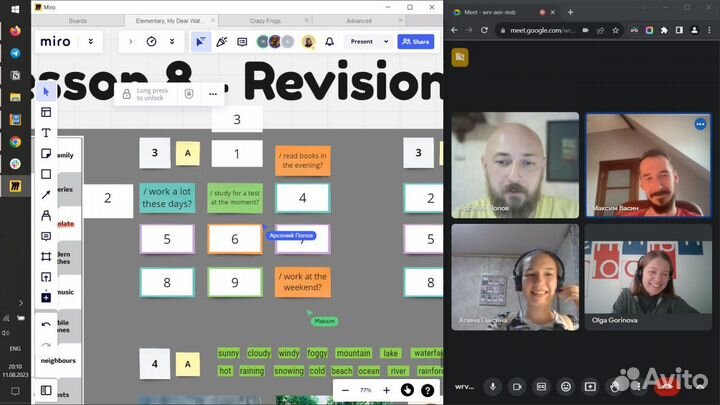Toggle the camera in Google Meet

click(517, 387)
